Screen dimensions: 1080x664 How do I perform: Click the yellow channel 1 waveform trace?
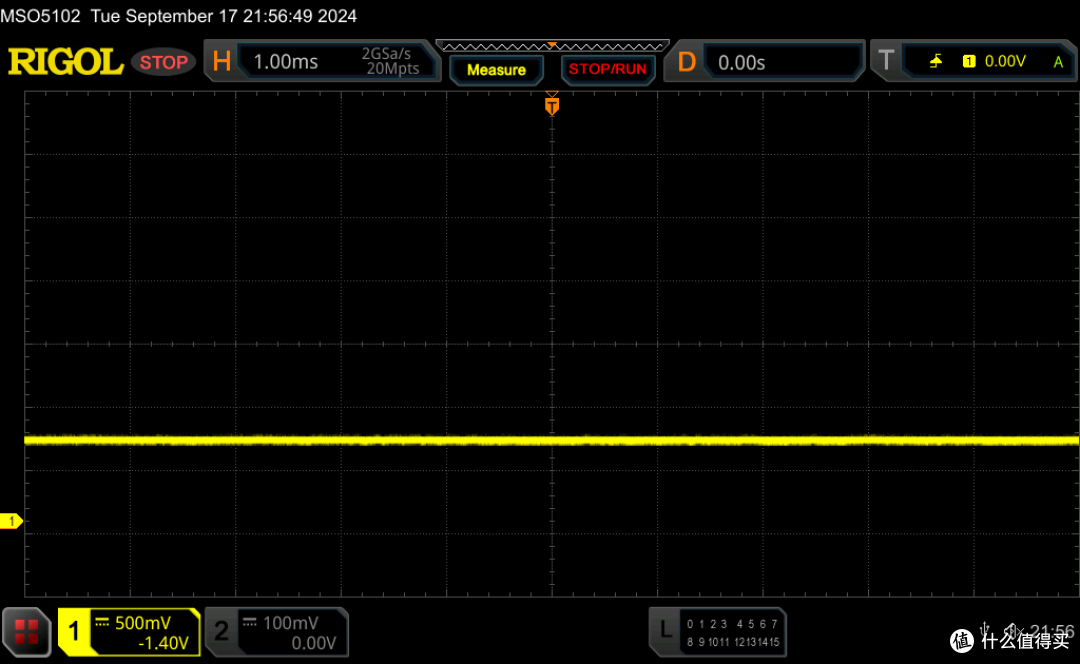552,440
